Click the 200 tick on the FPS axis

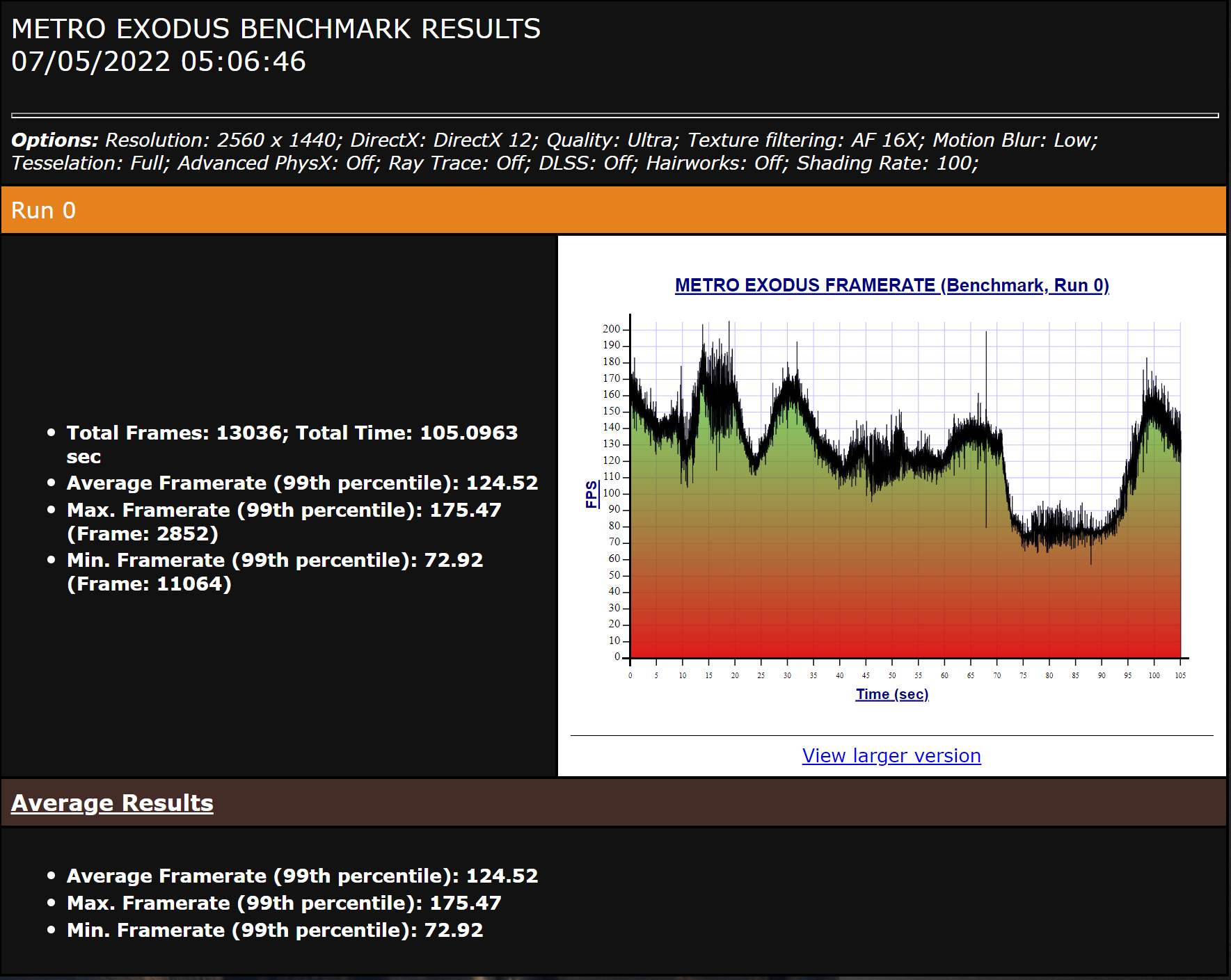click(611, 329)
